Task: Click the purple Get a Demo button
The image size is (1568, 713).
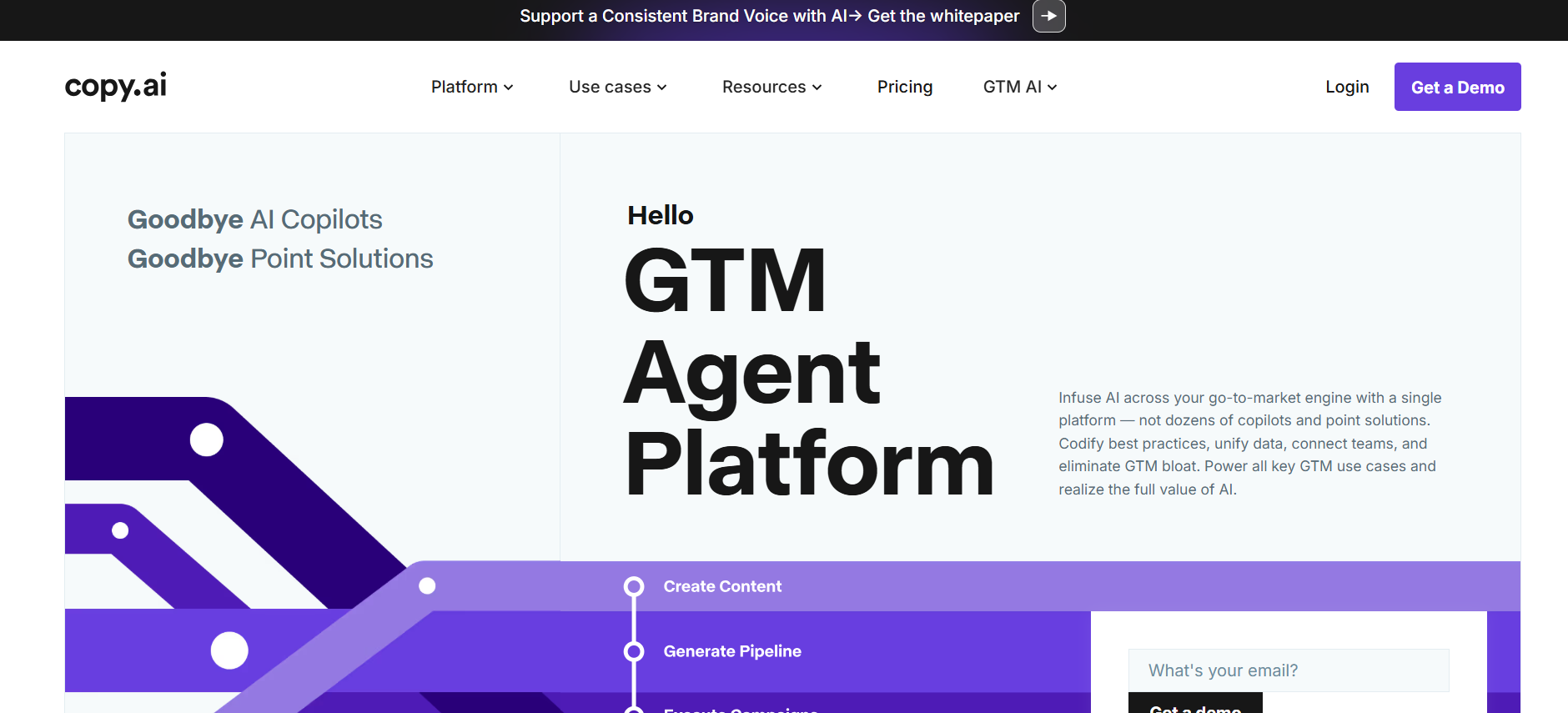Action: pyautogui.click(x=1457, y=87)
